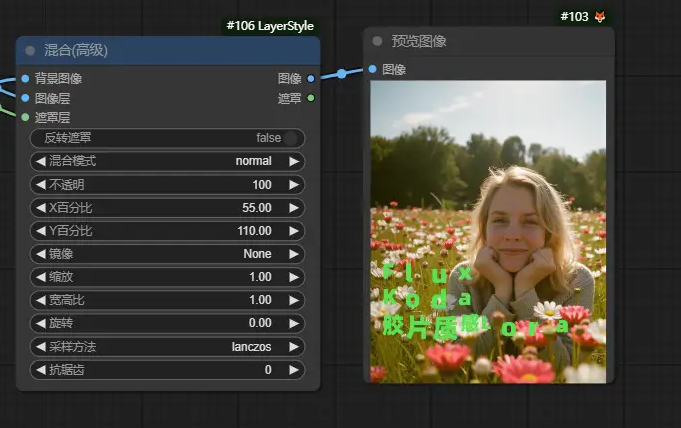Select the 预览图像 node title bar

point(489,41)
